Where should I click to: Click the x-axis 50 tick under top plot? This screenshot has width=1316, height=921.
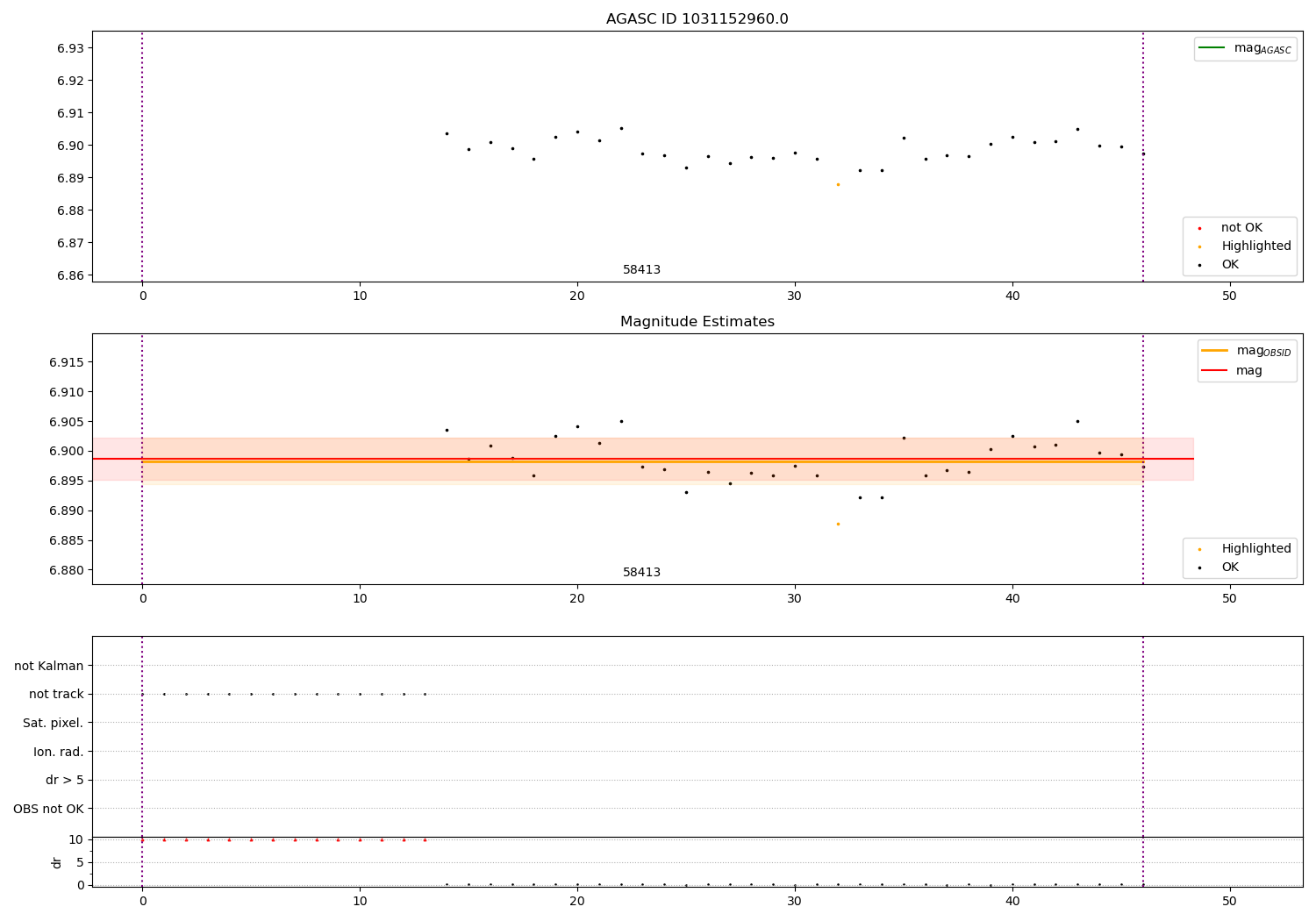(x=1229, y=296)
